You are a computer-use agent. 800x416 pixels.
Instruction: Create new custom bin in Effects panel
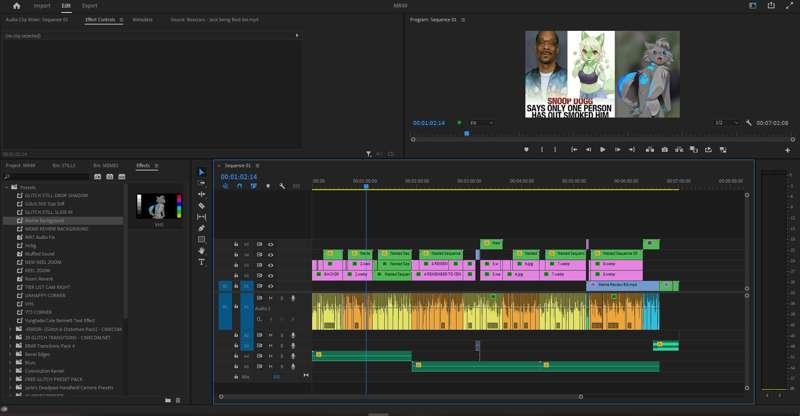click(168, 401)
